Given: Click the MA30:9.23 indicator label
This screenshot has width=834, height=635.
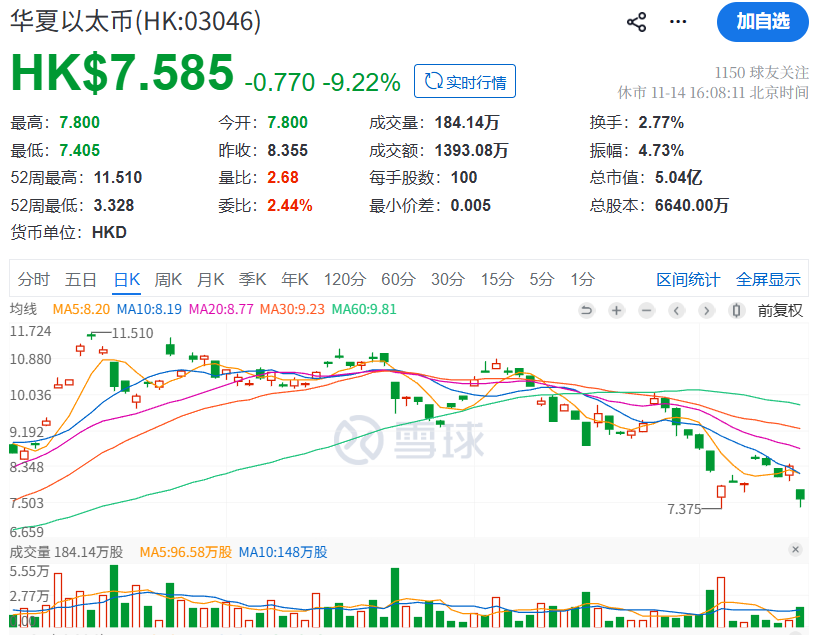Looking at the screenshot, I should (x=292, y=310).
